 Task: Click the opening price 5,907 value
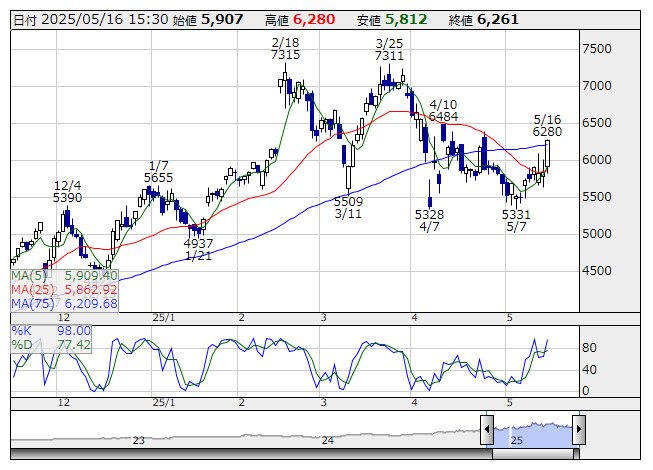point(222,20)
